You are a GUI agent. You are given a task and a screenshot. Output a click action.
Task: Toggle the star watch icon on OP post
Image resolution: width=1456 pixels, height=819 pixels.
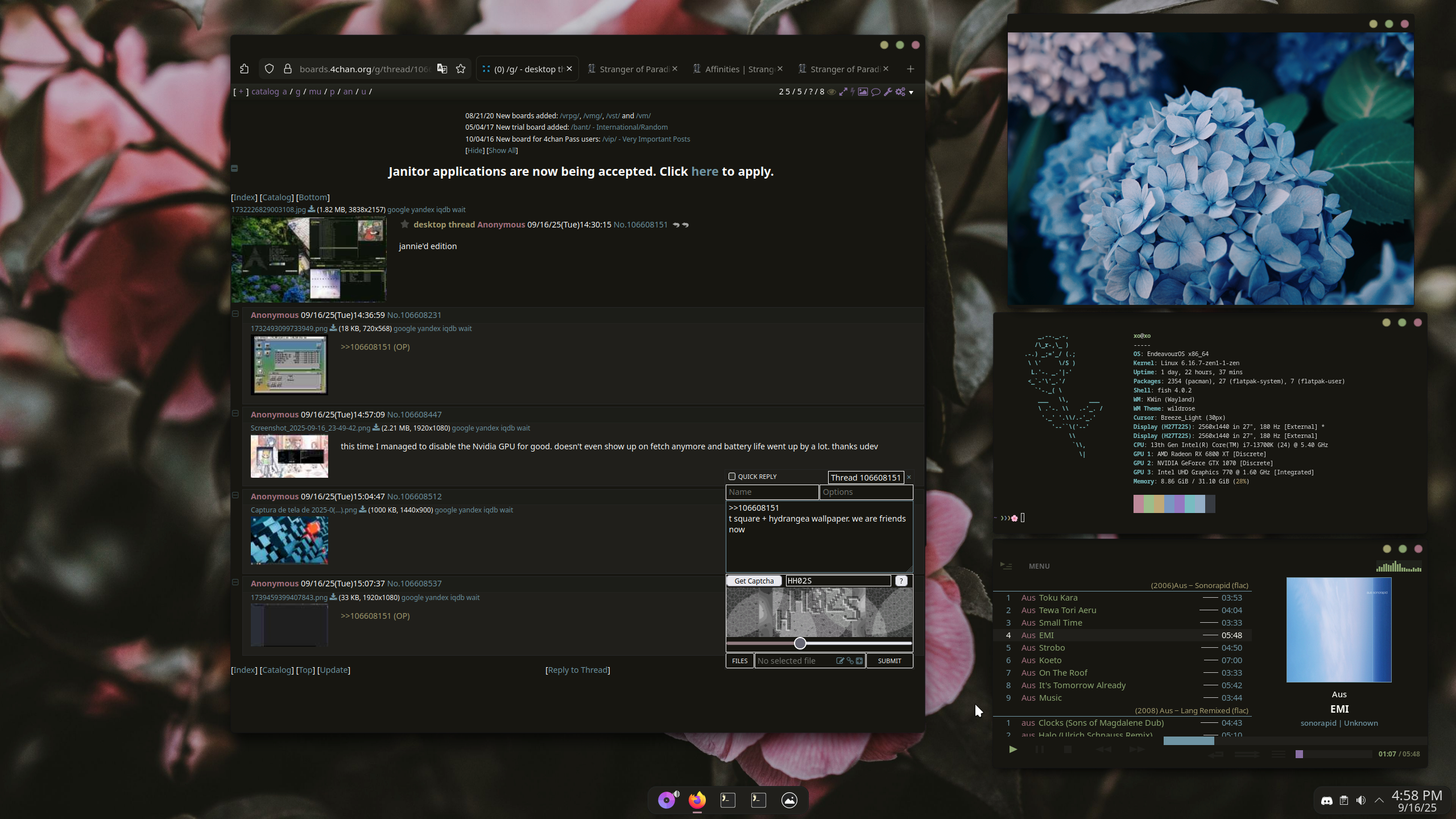click(404, 225)
